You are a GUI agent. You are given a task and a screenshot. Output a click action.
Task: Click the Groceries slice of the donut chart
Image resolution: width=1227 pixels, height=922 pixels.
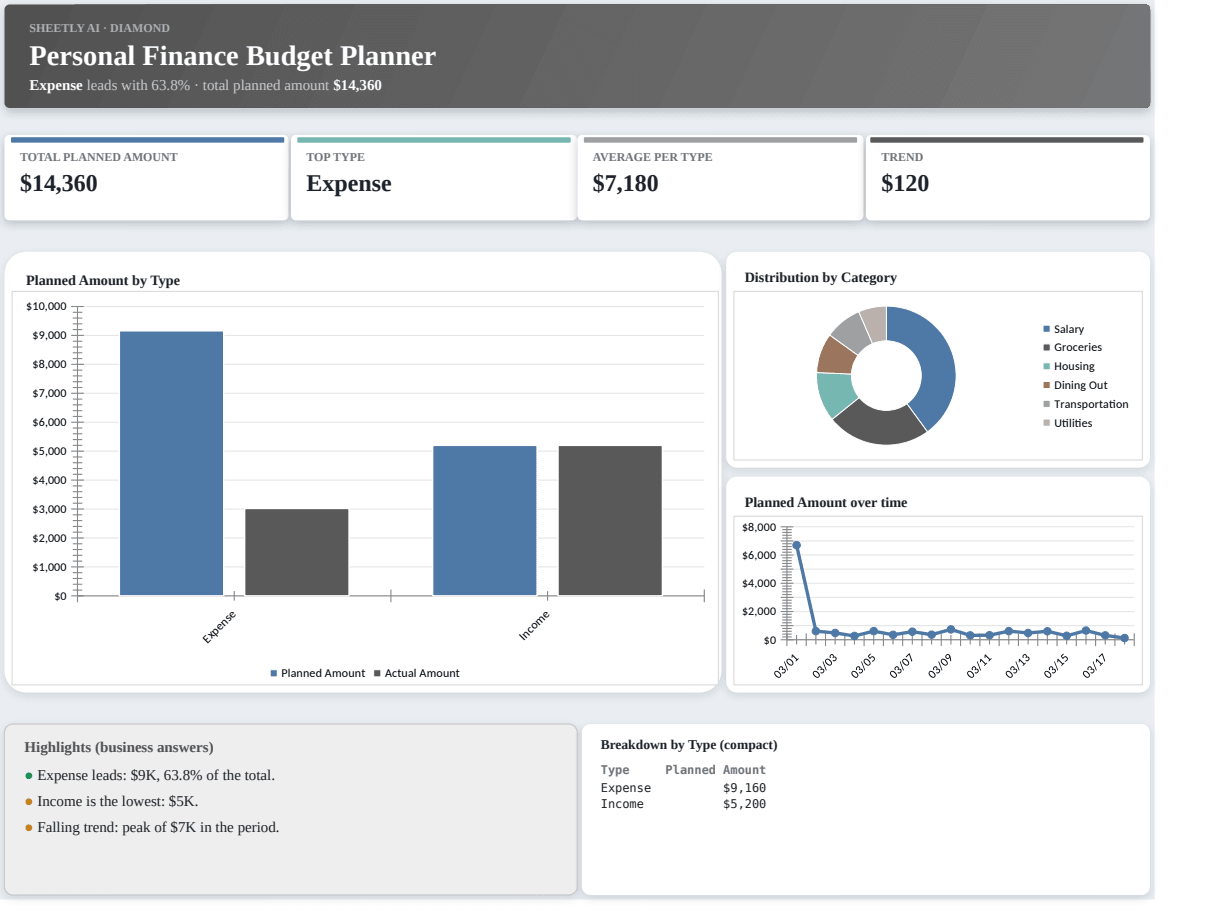882,425
